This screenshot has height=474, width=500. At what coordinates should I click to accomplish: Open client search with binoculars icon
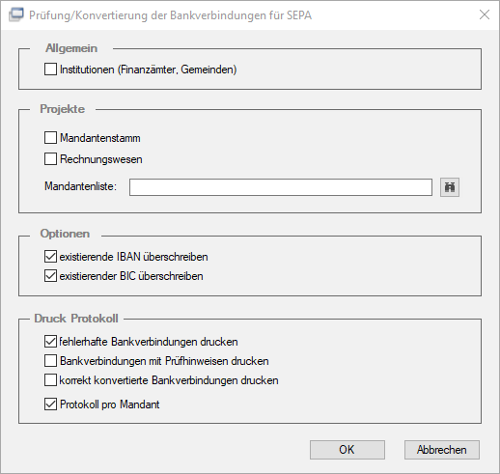[x=449, y=187]
